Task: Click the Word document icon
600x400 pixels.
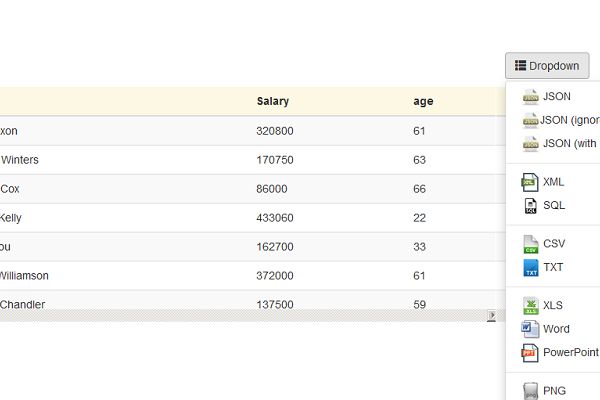Action: point(530,328)
